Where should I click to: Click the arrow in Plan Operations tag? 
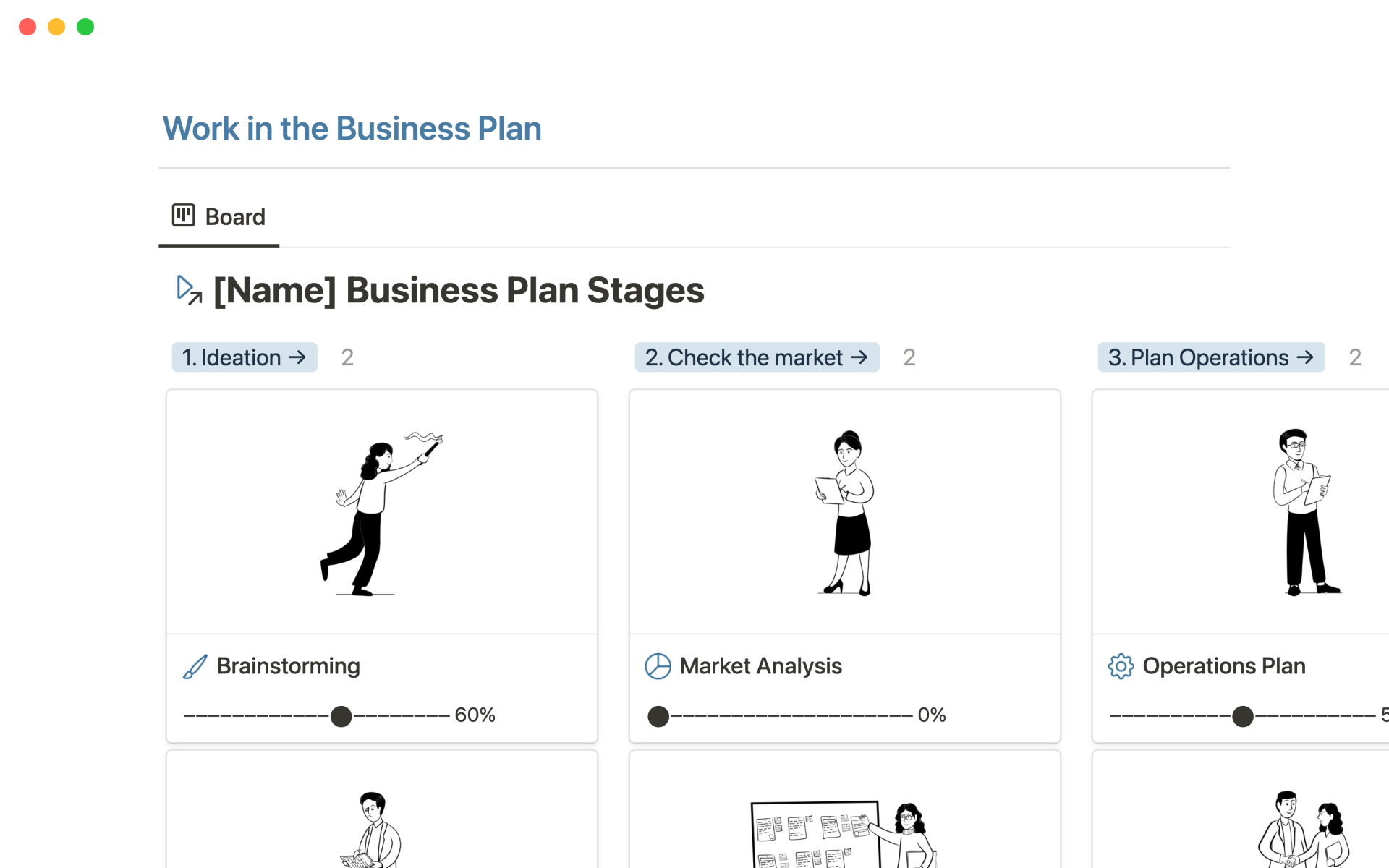[1305, 357]
